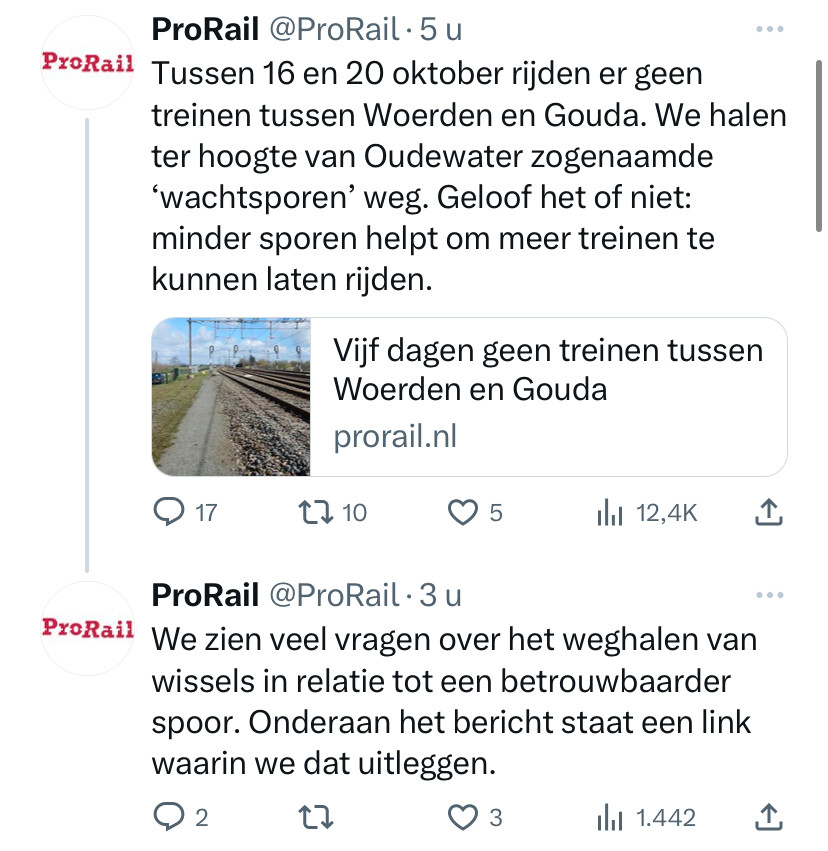828x851 pixels.
Task: Open ProRail avatar on second tweet
Action: tap(88, 627)
